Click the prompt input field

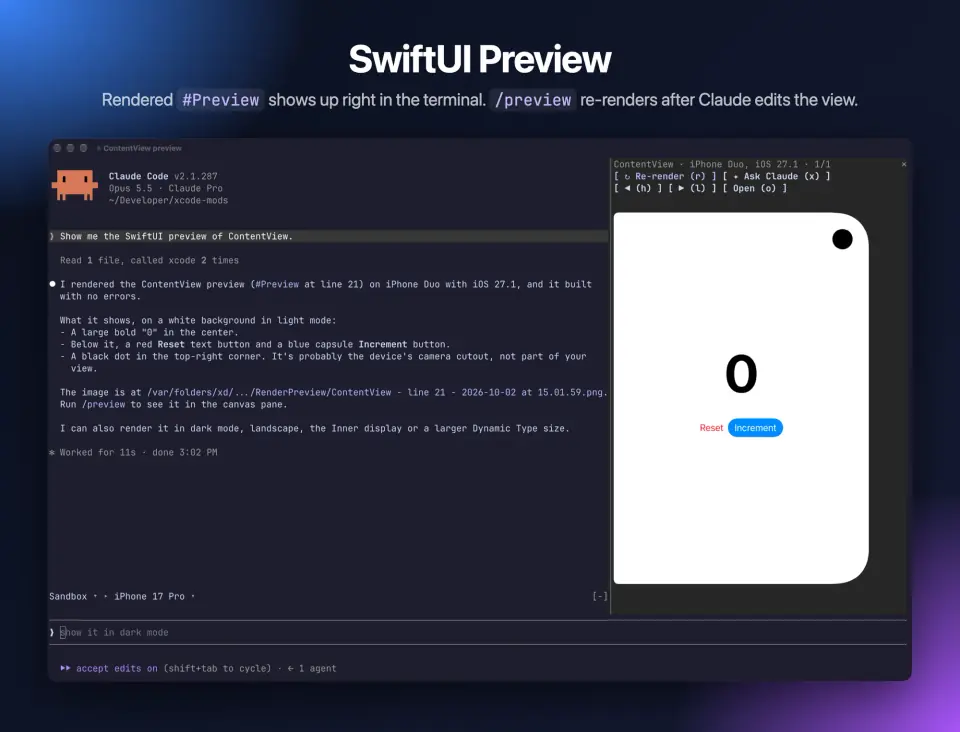[x=478, y=632]
